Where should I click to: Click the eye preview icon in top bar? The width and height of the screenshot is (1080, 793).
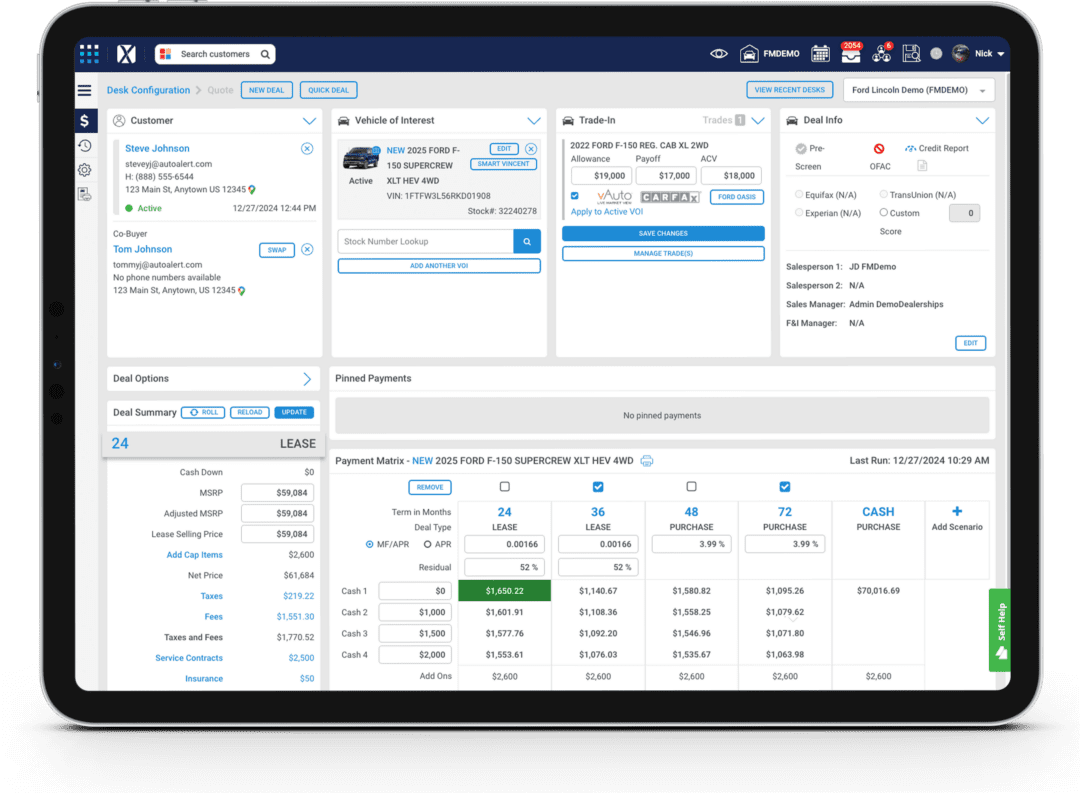pos(718,53)
